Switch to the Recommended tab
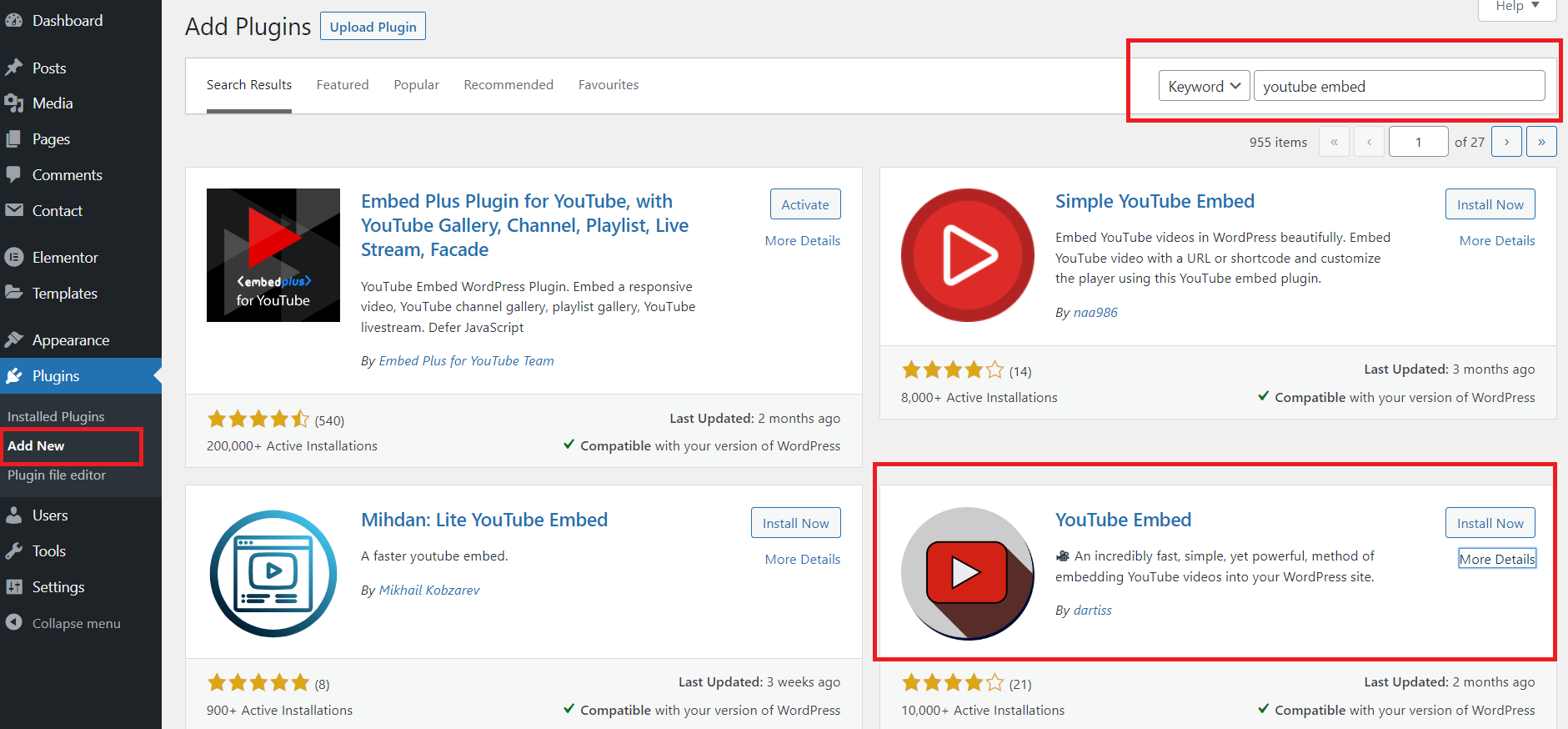This screenshot has width=1568, height=729. [x=508, y=85]
